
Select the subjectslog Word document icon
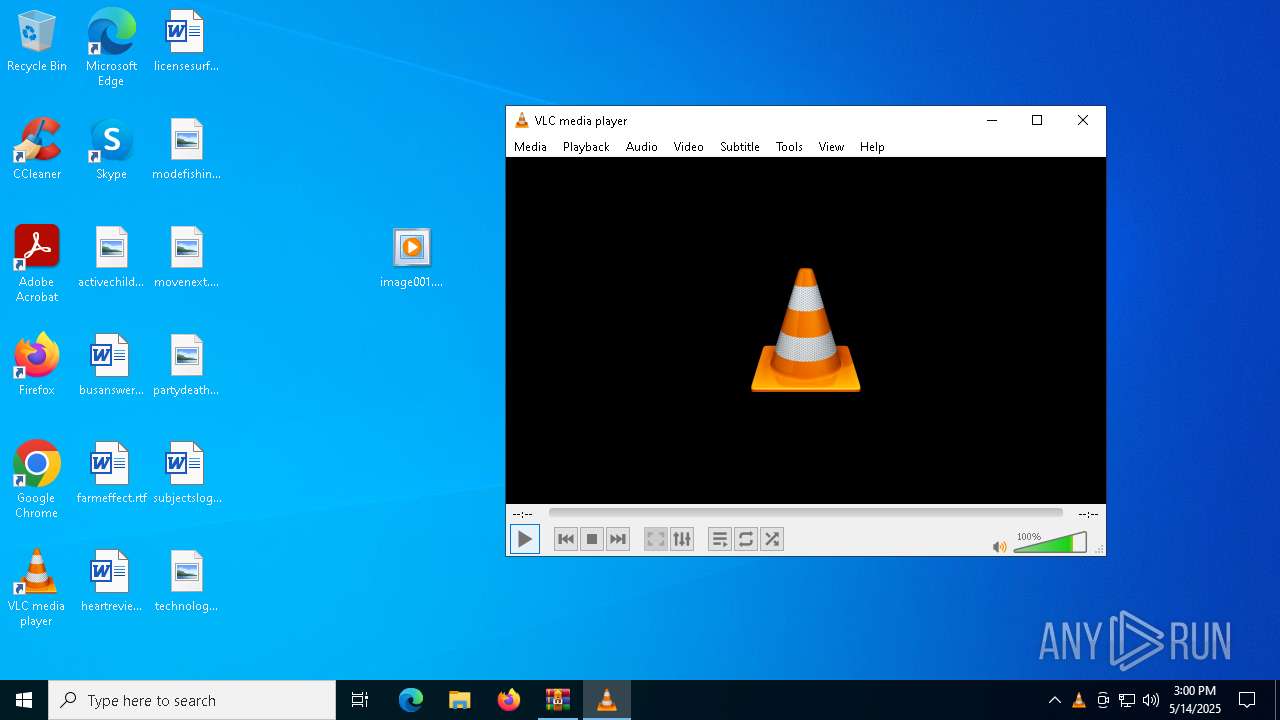(186, 473)
